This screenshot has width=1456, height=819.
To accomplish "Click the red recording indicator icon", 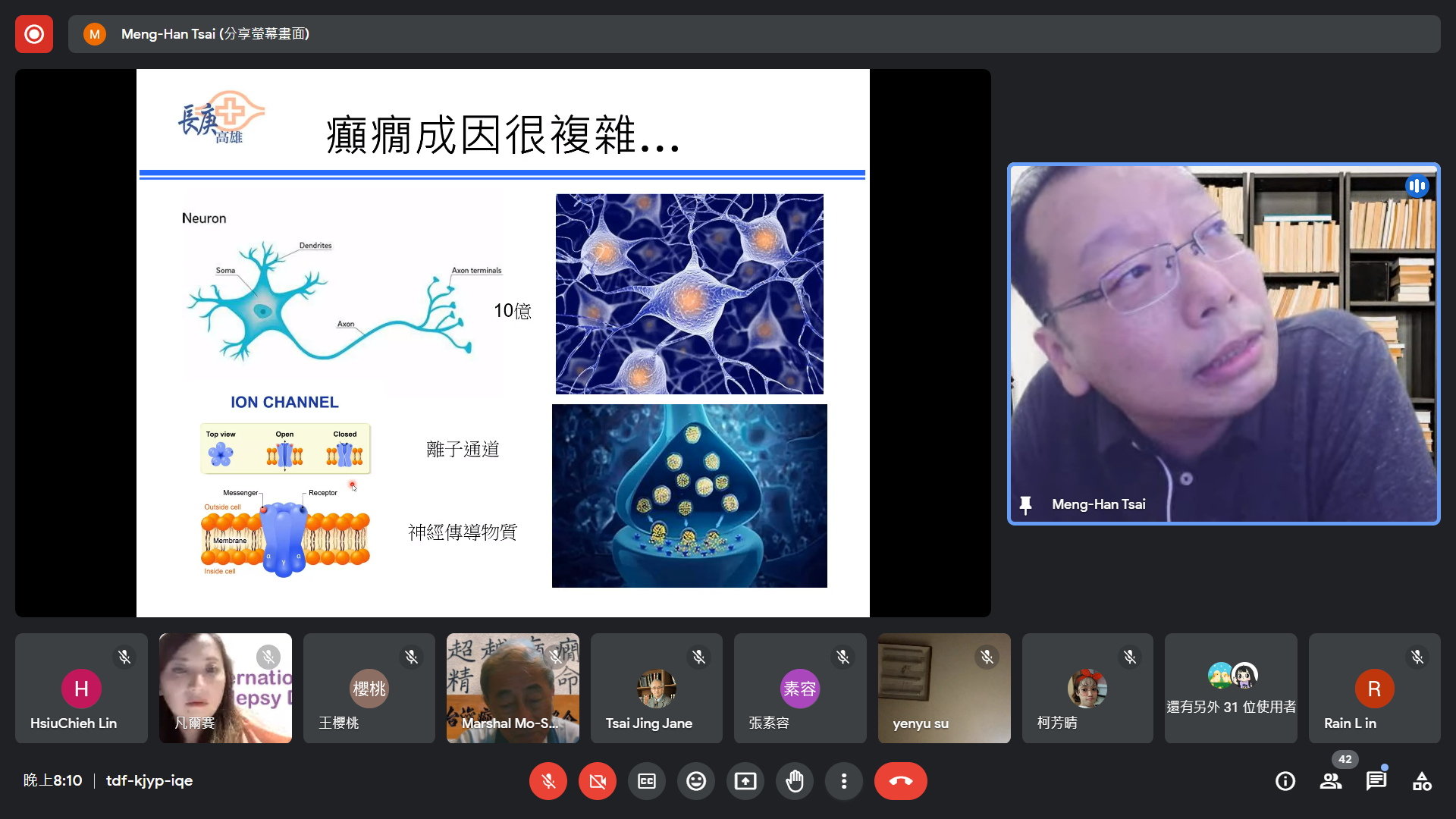I will pyautogui.click(x=34, y=34).
